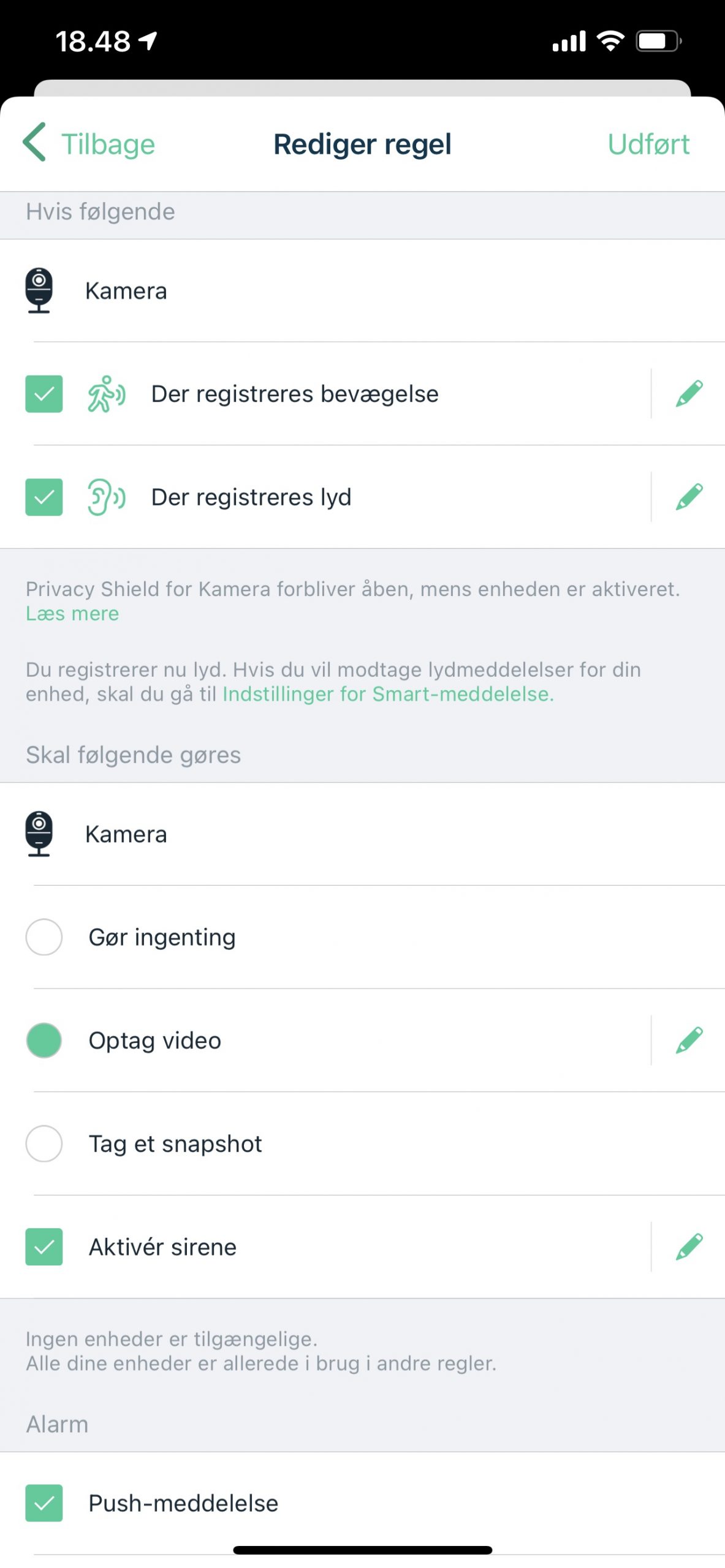
Task: Tap the running person motion icon
Action: click(106, 394)
